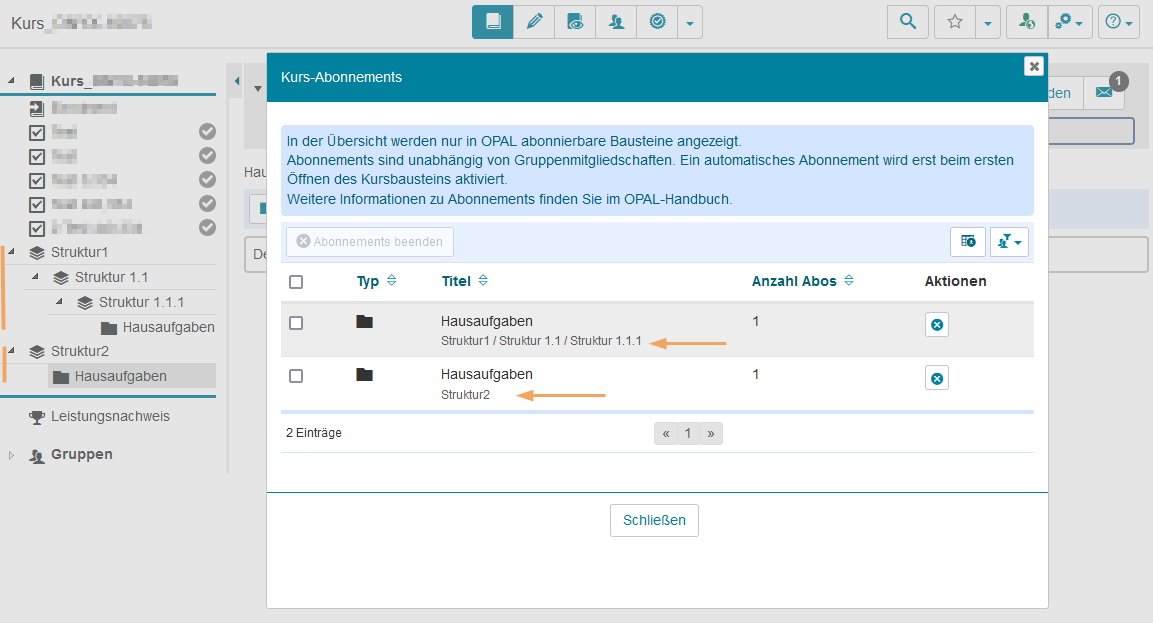Close the Kurs-Abonnements dialog with X
Viewport: 1153px width, 623px height.
(x=1034, y=66)
